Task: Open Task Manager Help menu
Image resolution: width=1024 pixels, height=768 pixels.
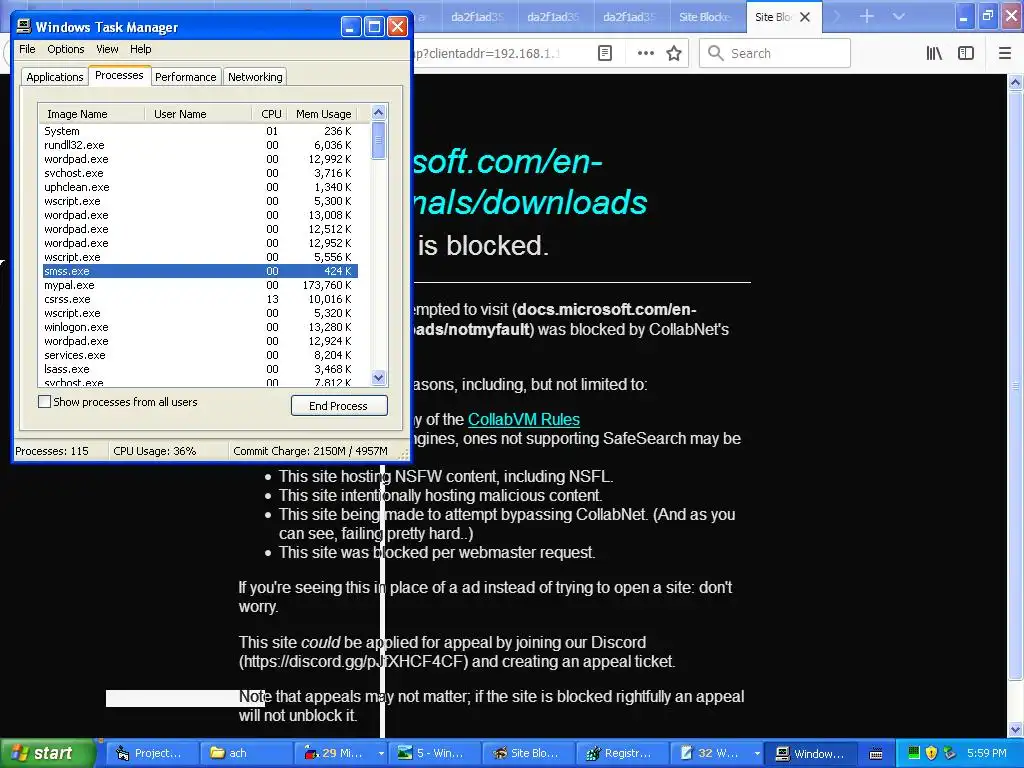Action: point(140,49)
